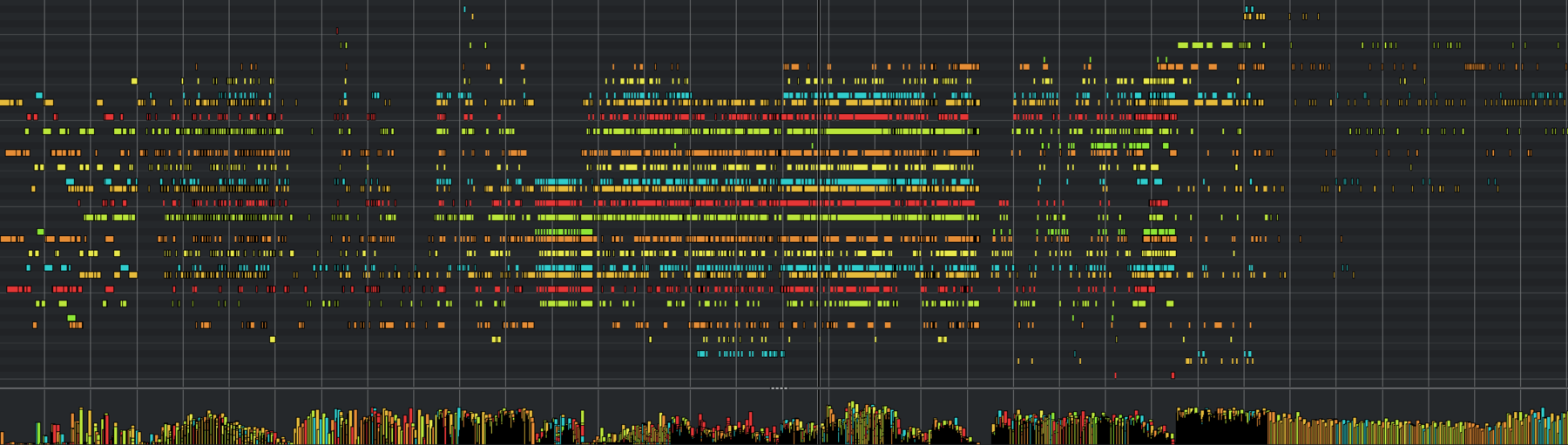1568x445 pixels.
Task: Select first cyan note in the lowest cyan row
Action: tap(702, 354)
